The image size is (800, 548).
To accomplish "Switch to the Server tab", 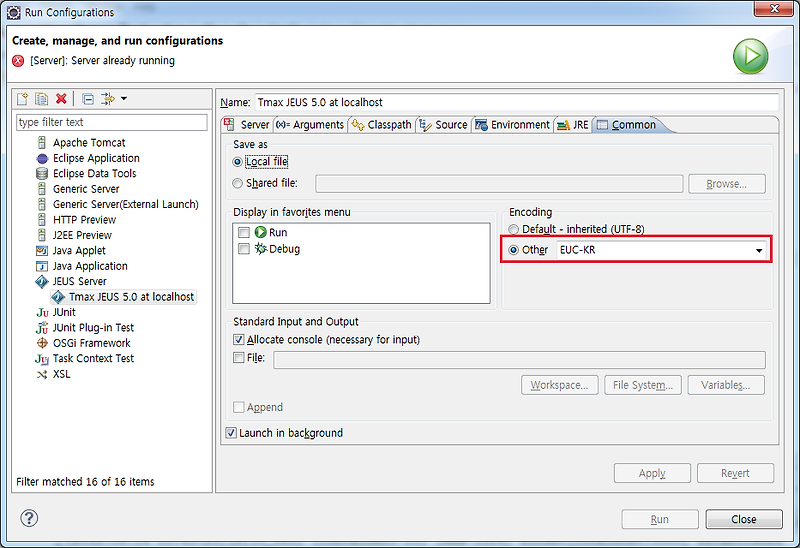I will (x=247, y=124).
